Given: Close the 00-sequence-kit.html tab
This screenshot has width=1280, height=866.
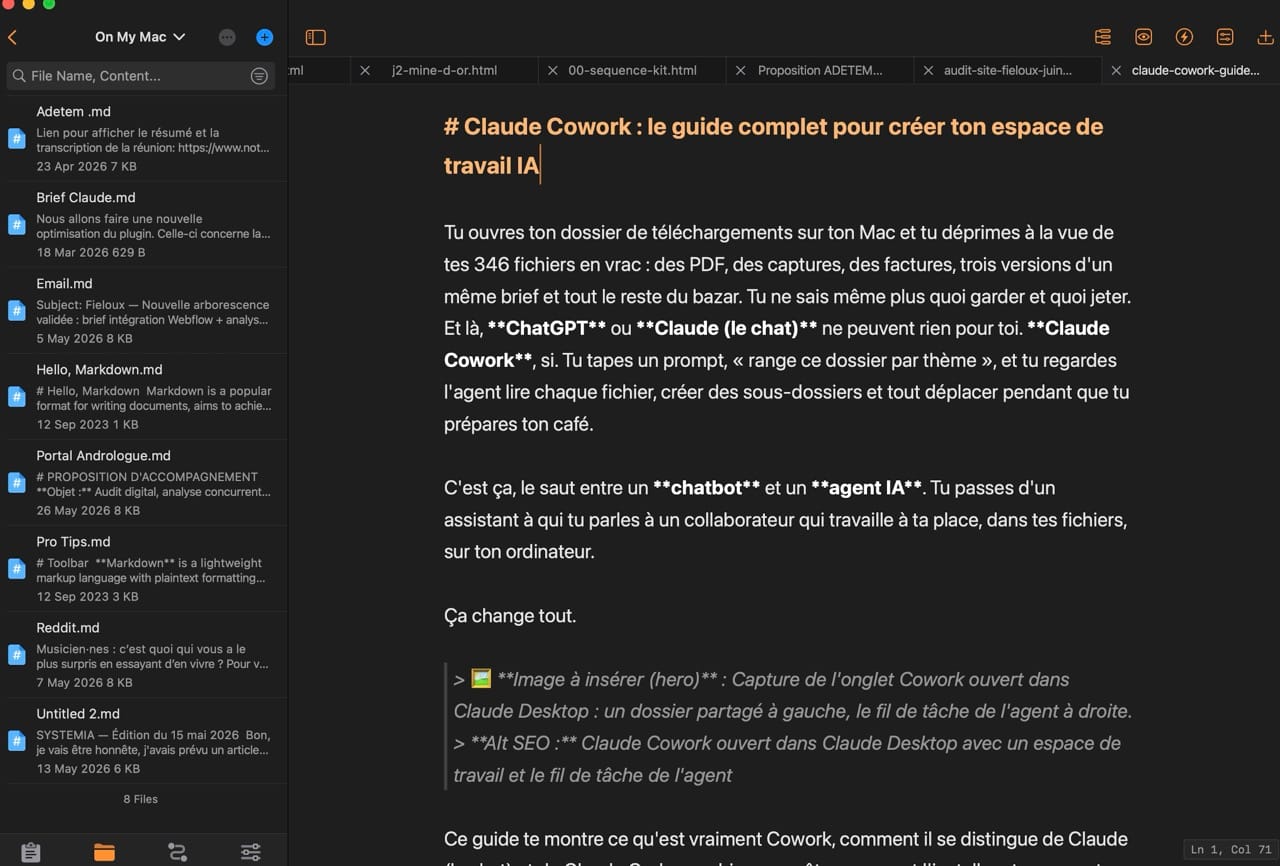Looking at the screenshot, I should click(x=552, y=70).
